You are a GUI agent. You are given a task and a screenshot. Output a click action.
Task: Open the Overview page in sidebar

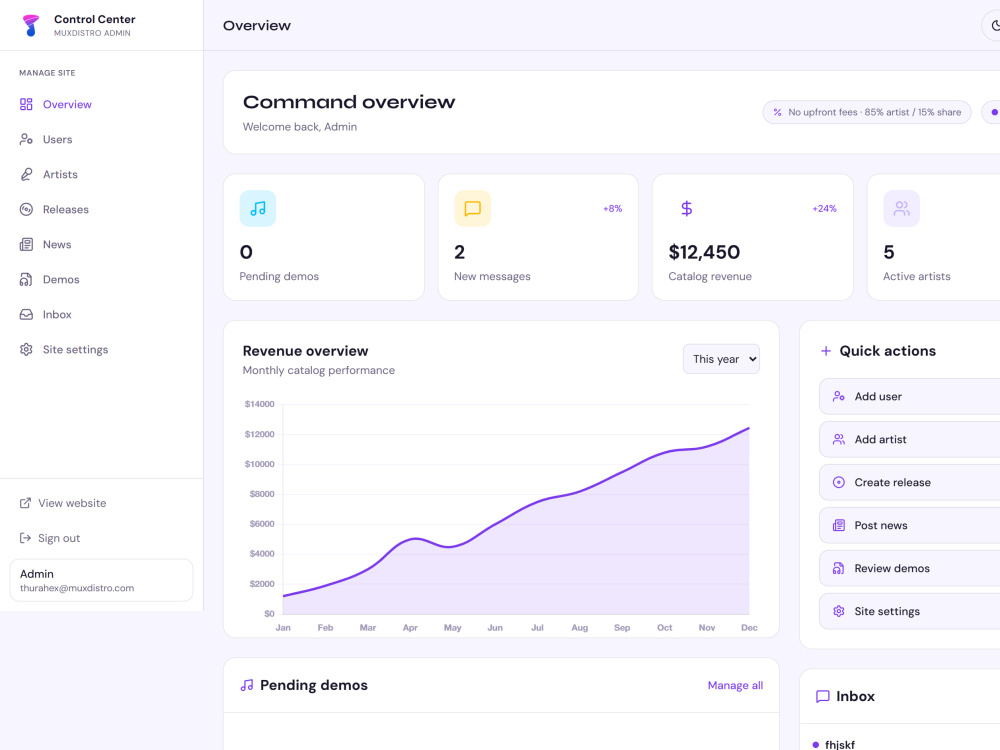[102, 104]
